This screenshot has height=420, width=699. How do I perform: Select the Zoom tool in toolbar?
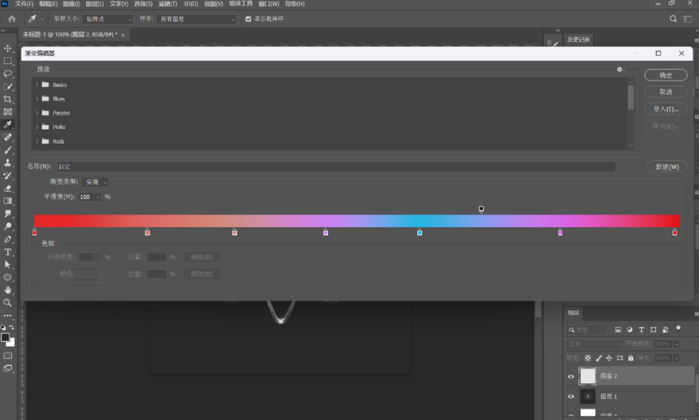(x=8, y=302)
